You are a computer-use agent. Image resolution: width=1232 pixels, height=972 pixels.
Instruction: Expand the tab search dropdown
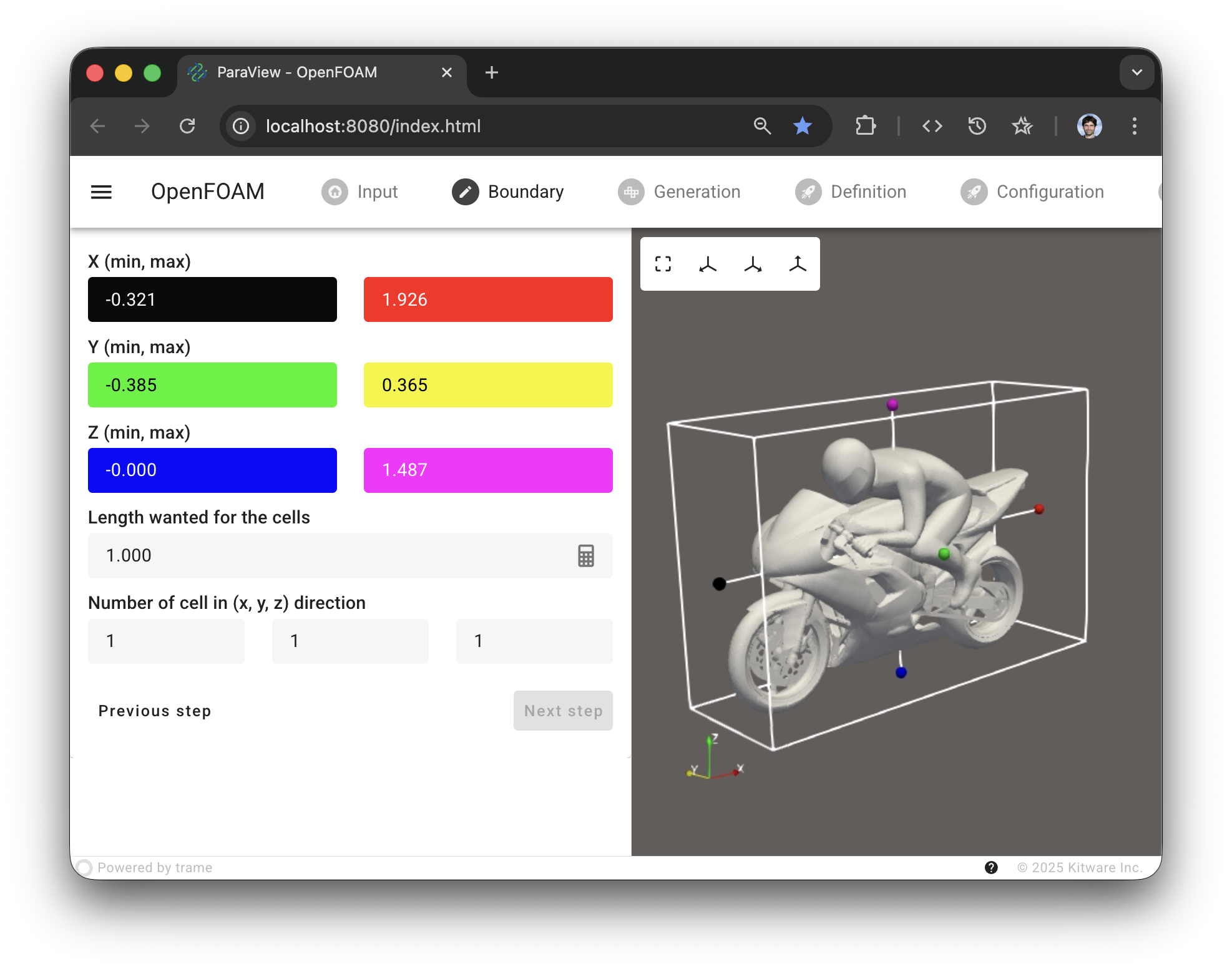point(1137,72)
